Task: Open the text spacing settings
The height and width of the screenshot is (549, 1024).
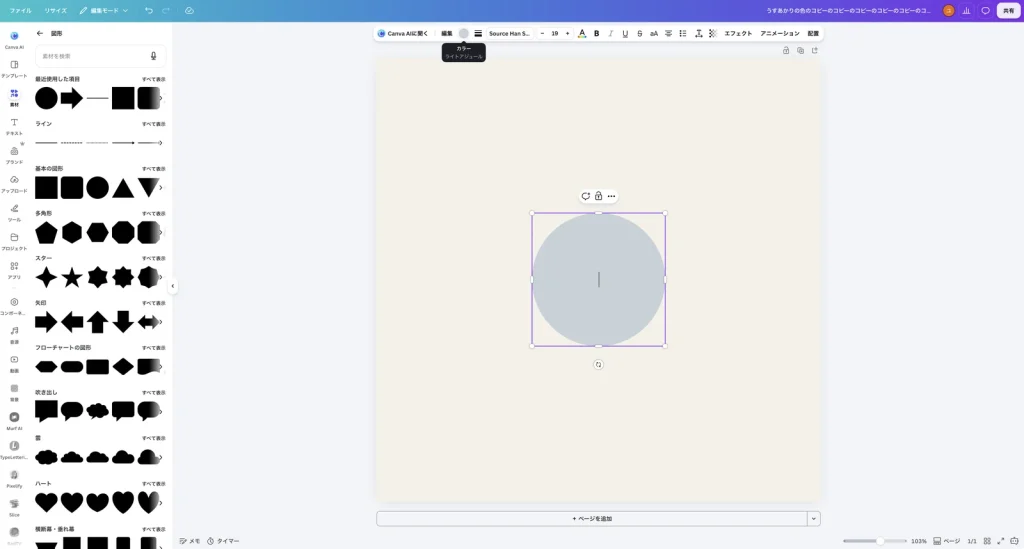Action: pos(698,33)
